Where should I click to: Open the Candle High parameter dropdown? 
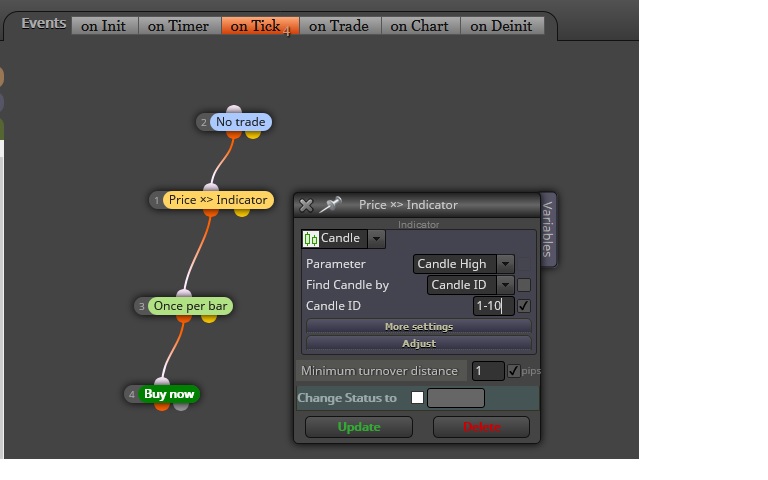(505, 264)
